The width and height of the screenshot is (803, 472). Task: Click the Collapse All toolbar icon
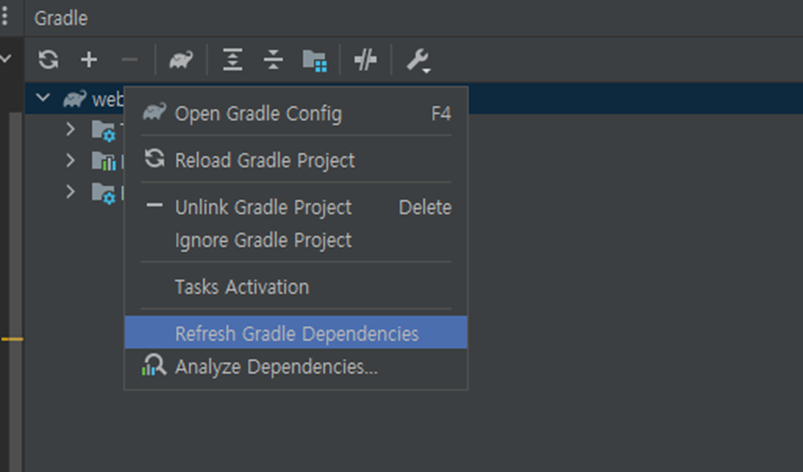point(273,59)
